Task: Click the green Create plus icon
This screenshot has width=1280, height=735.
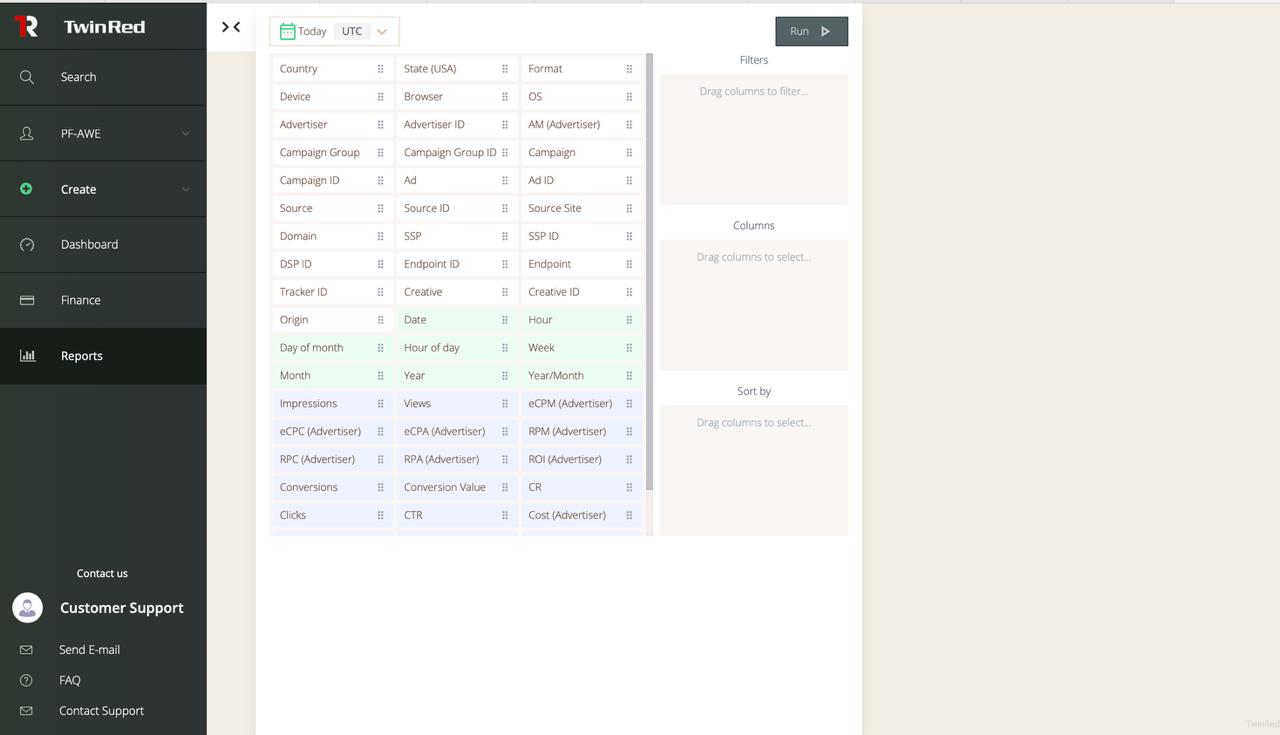Action: pos(26,189)
